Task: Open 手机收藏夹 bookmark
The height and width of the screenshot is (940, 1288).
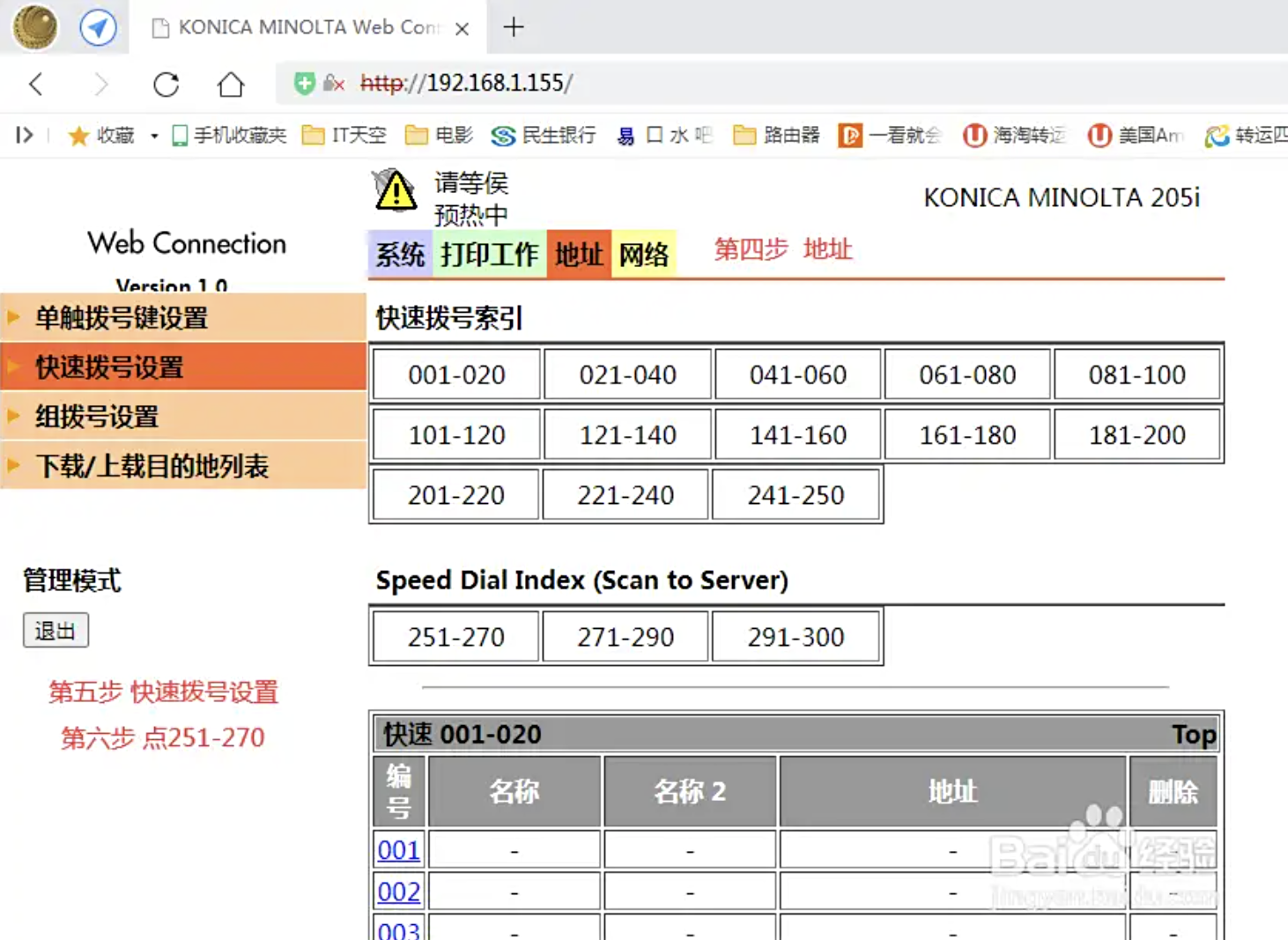Action: click(229, 135)
